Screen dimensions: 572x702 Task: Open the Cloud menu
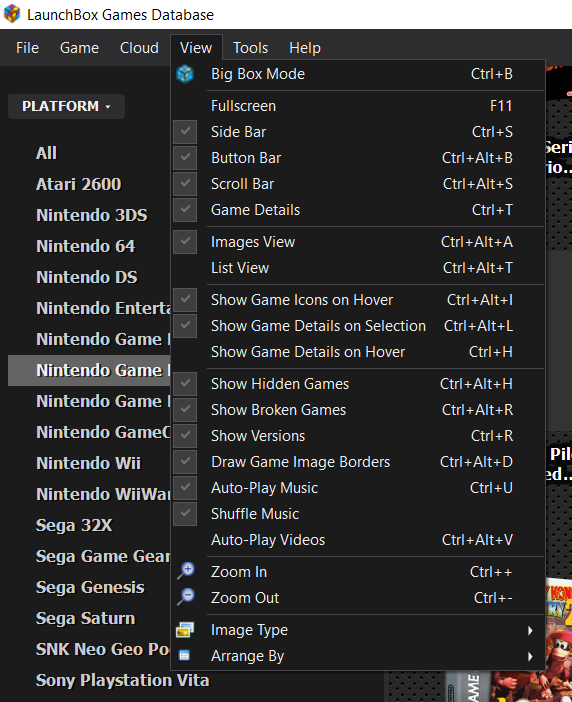(139, 48)
